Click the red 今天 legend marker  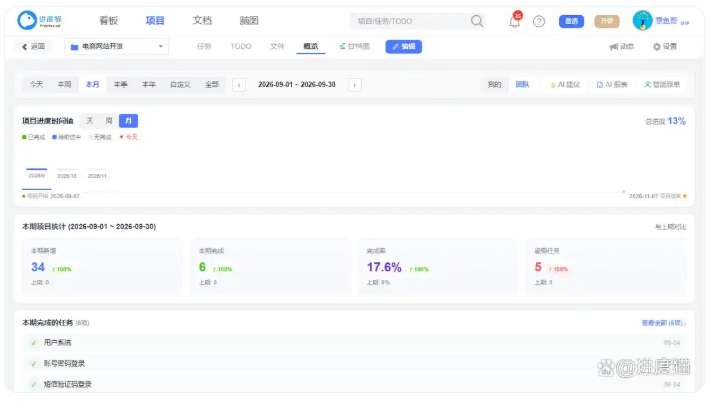coord(128,137)
